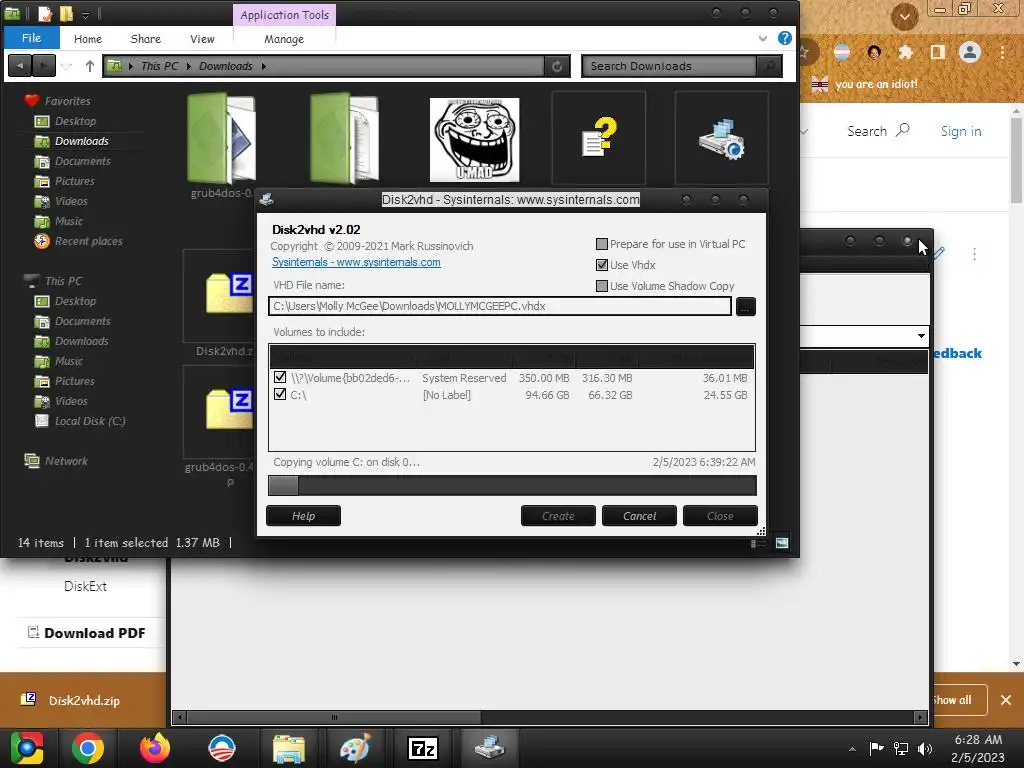
Task: Uncheck the System Reserved volume
Action: [x=280, y=377]
